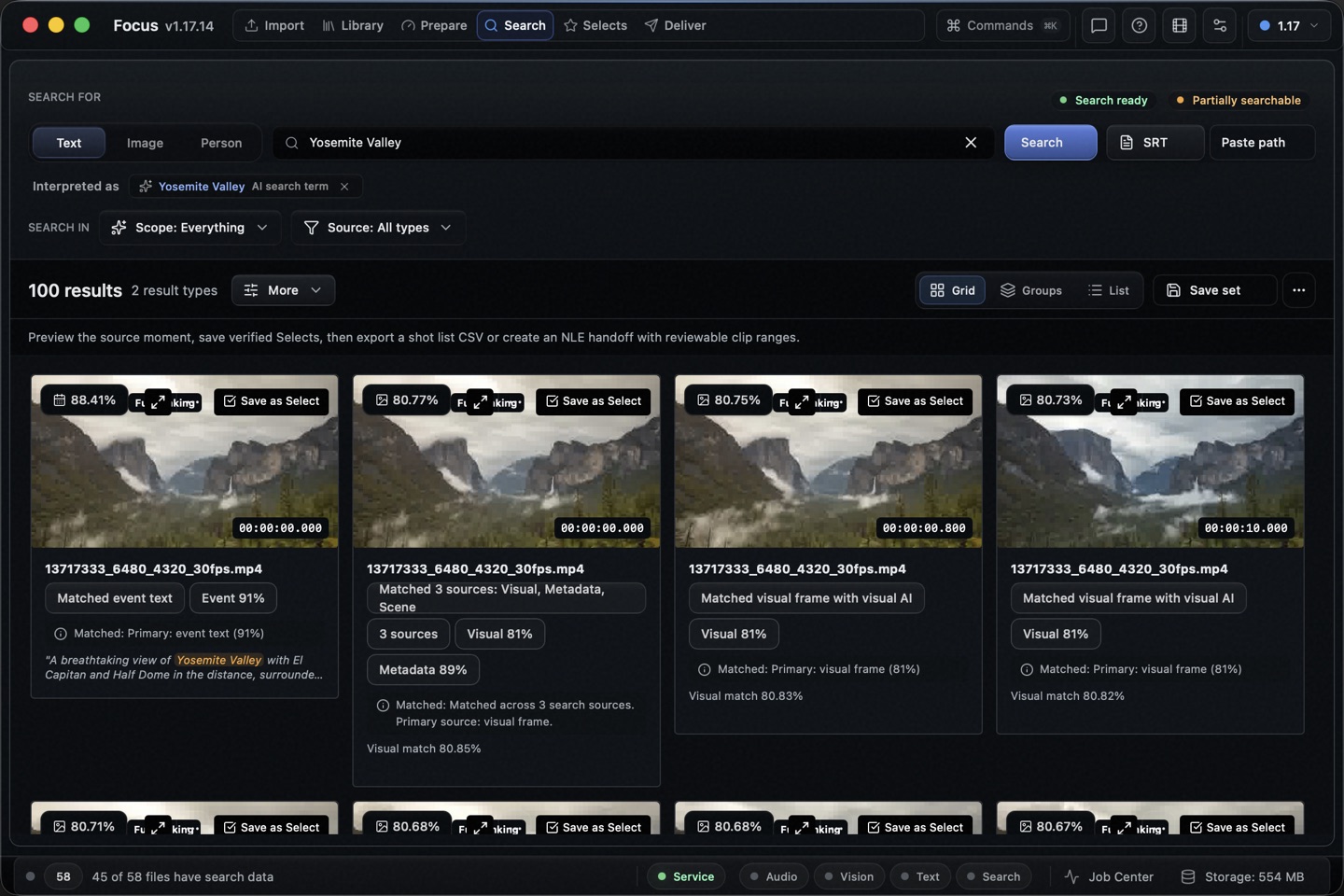Open the Scope: Everything dropdown
The height and width of the screenshot is (896, 1344).
pyautogui.click(x=189, y=228)
